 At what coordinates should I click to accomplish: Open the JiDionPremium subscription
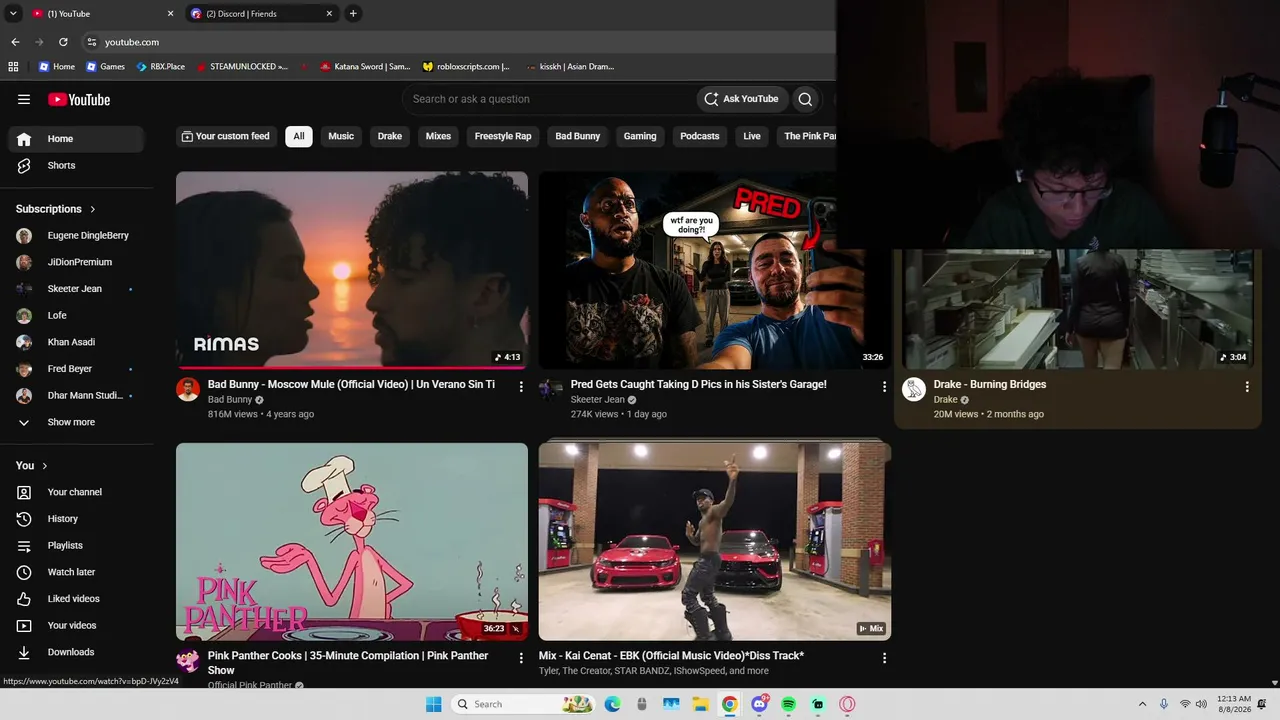(76, 262)
